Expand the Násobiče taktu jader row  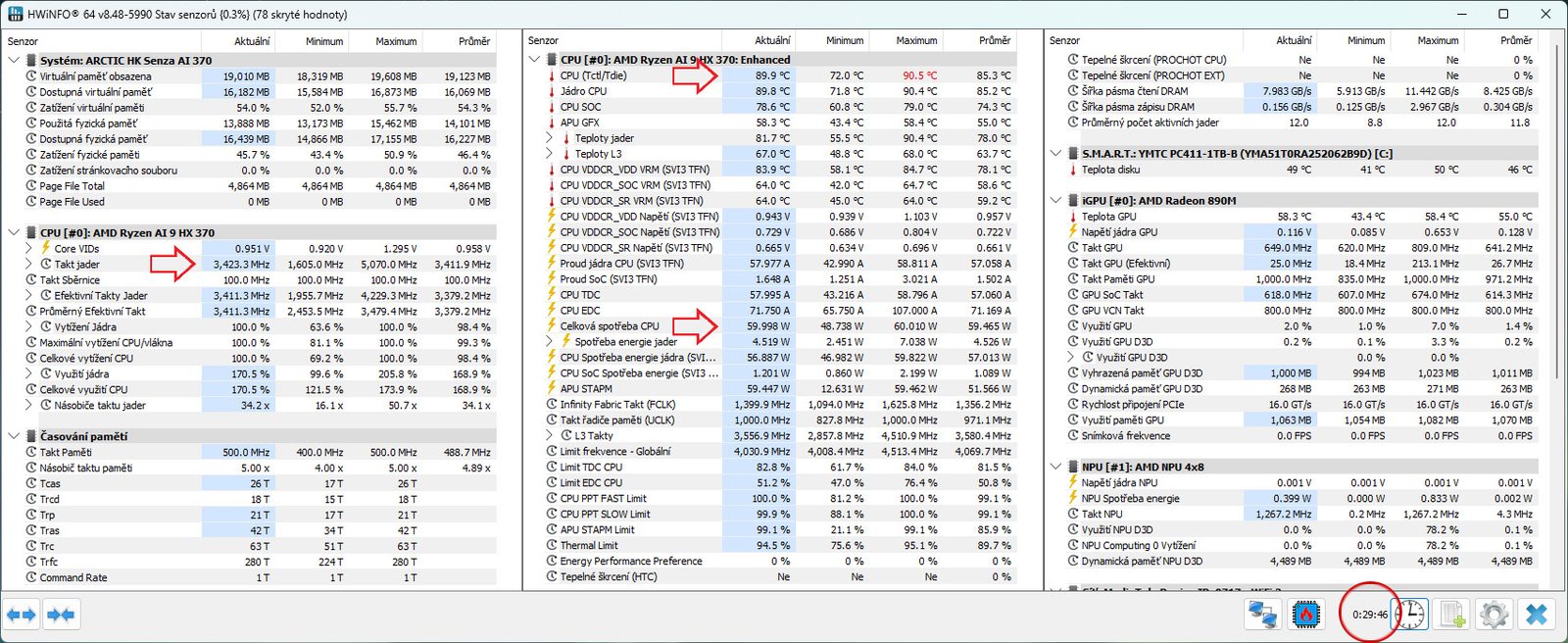pos(28,406)
